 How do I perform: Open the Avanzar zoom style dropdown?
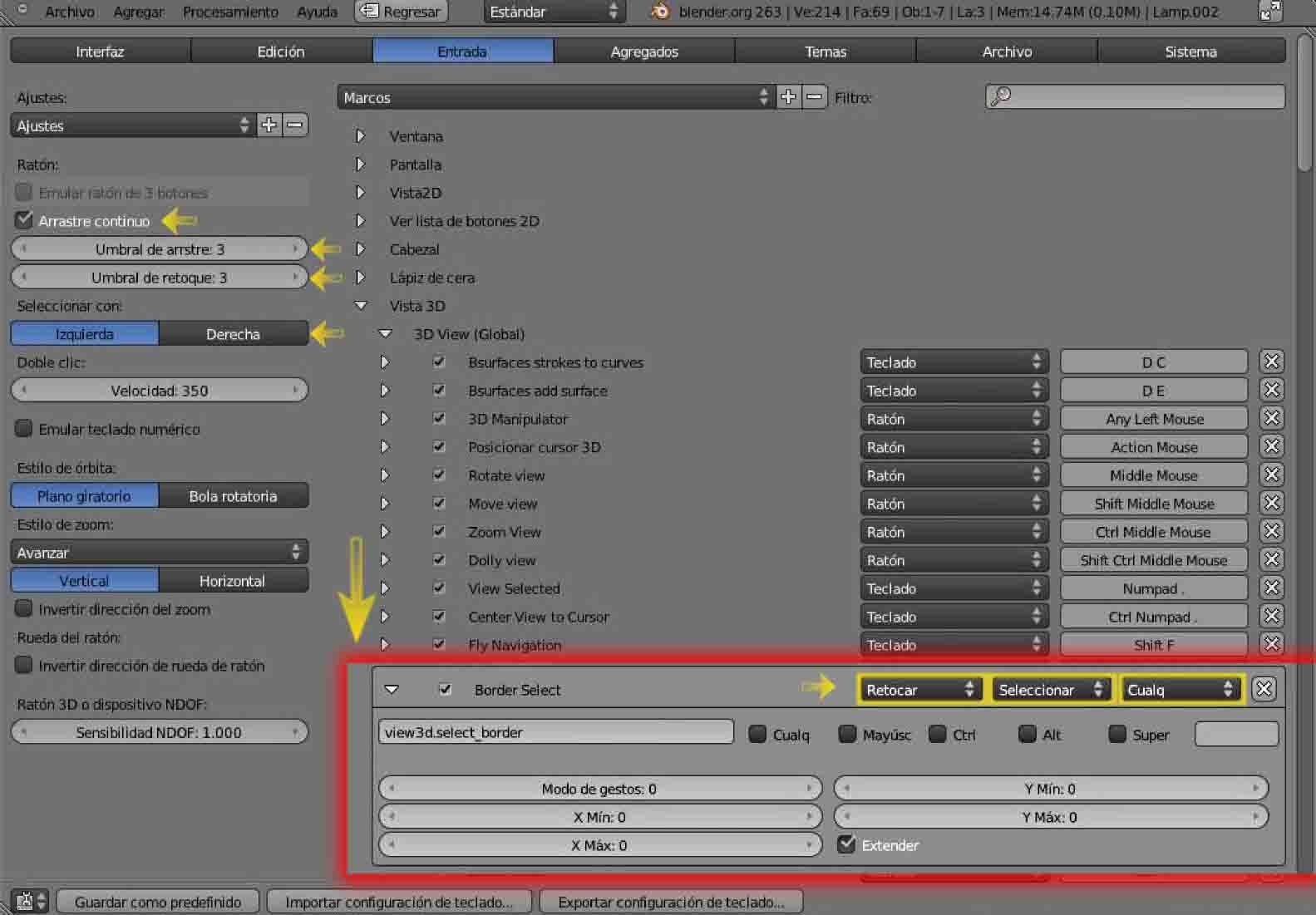pyautogui.click(x=159, y=553)
